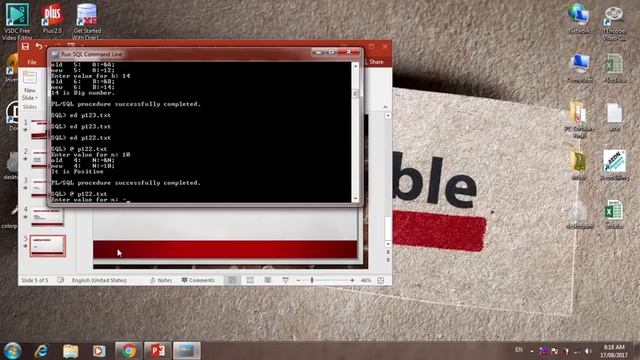640x360 pixels.
Task: Switch to Normal view
Action: tap(232, 280)
